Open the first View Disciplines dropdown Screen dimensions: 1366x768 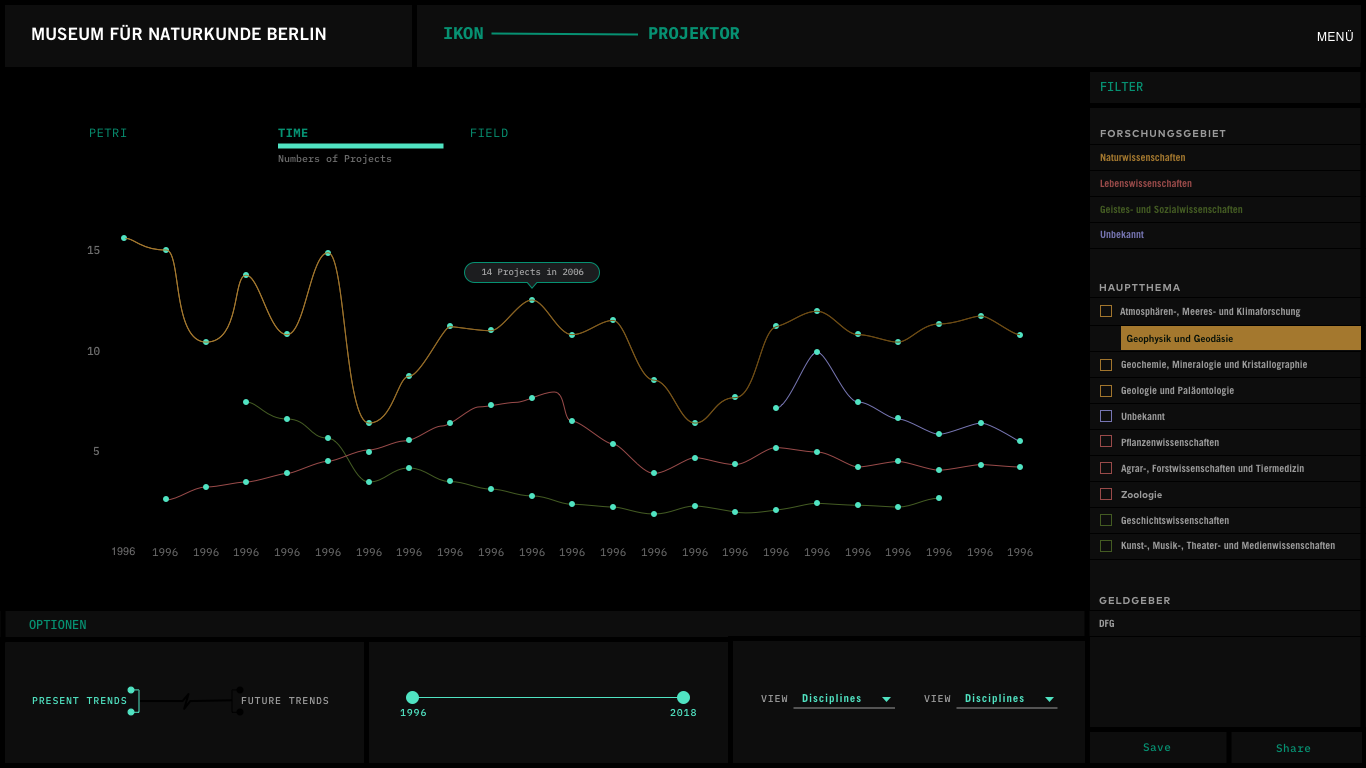[843, 699]
